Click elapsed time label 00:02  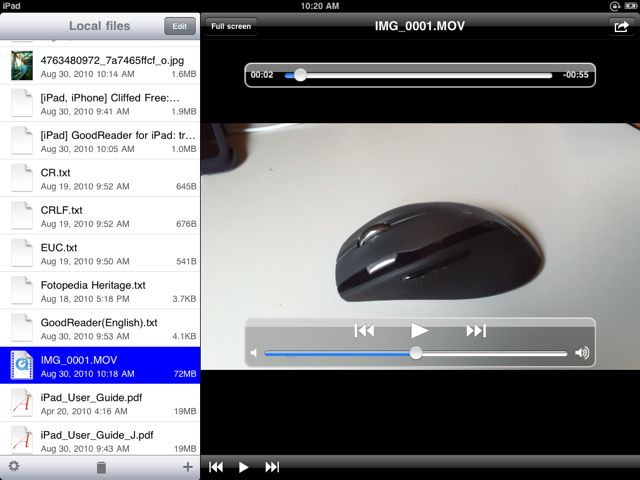[262, 75]
